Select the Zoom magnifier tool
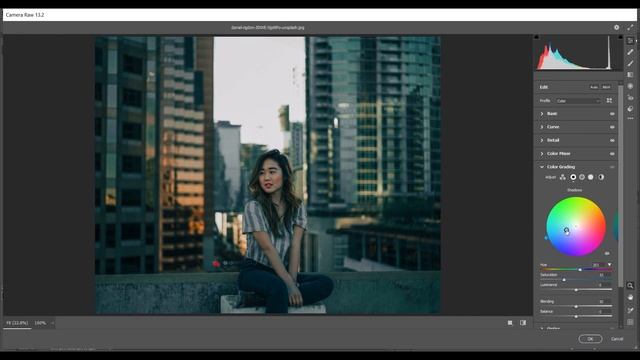Screen dimensions: 640x360 point(630,285)
